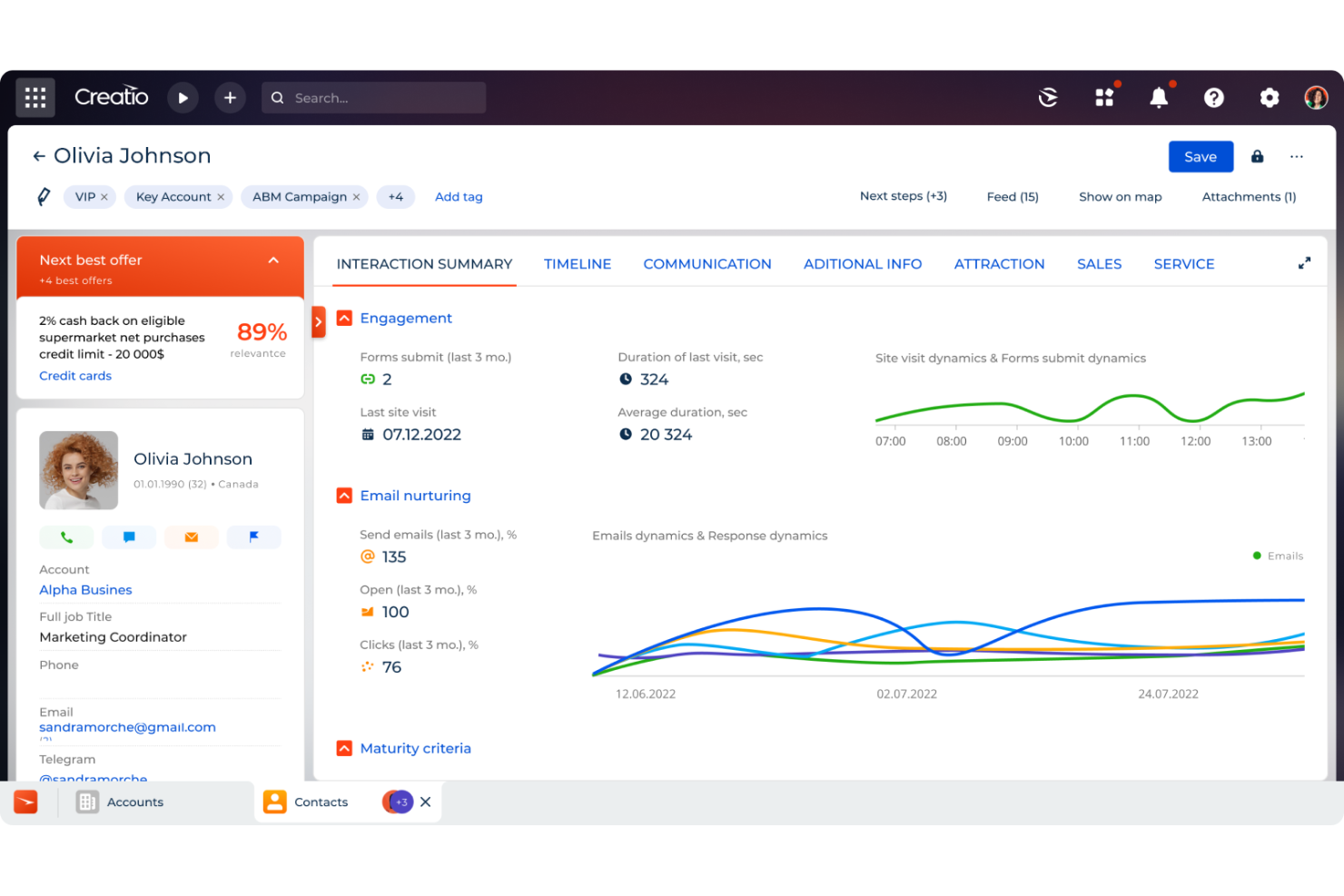The height and width of the screenshot is (896, 1344).
Task: Lock the record with the padlock
Action: pos(1257,156)
